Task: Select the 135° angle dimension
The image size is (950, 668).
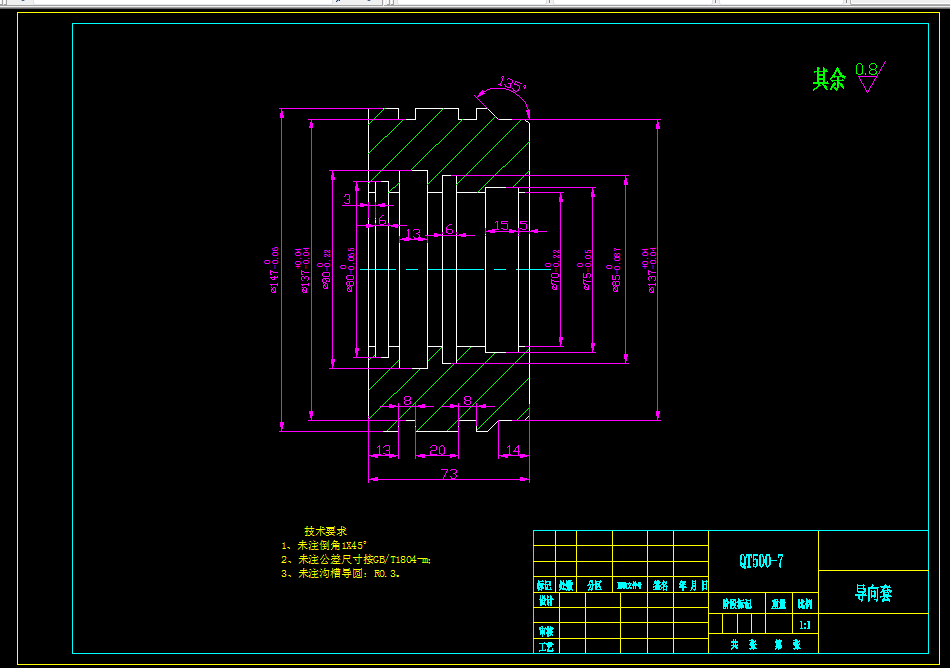Action: tap(511, 84)
